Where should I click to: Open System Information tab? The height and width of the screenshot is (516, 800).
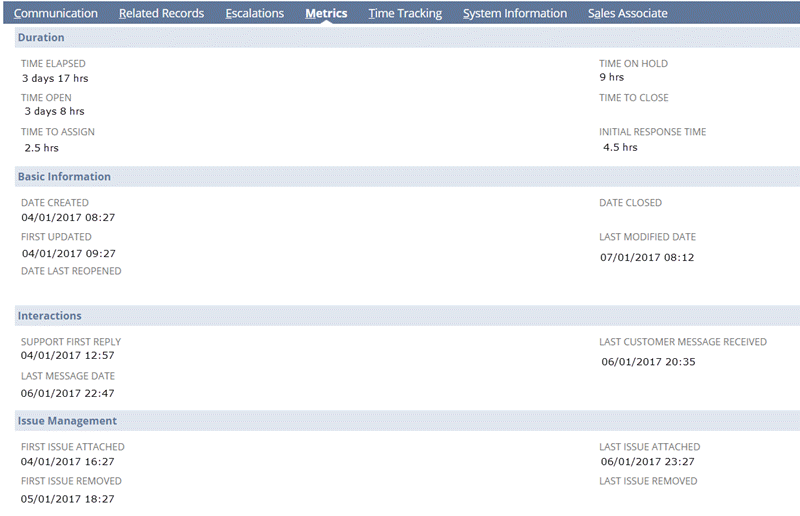click(x=515, y=13)
